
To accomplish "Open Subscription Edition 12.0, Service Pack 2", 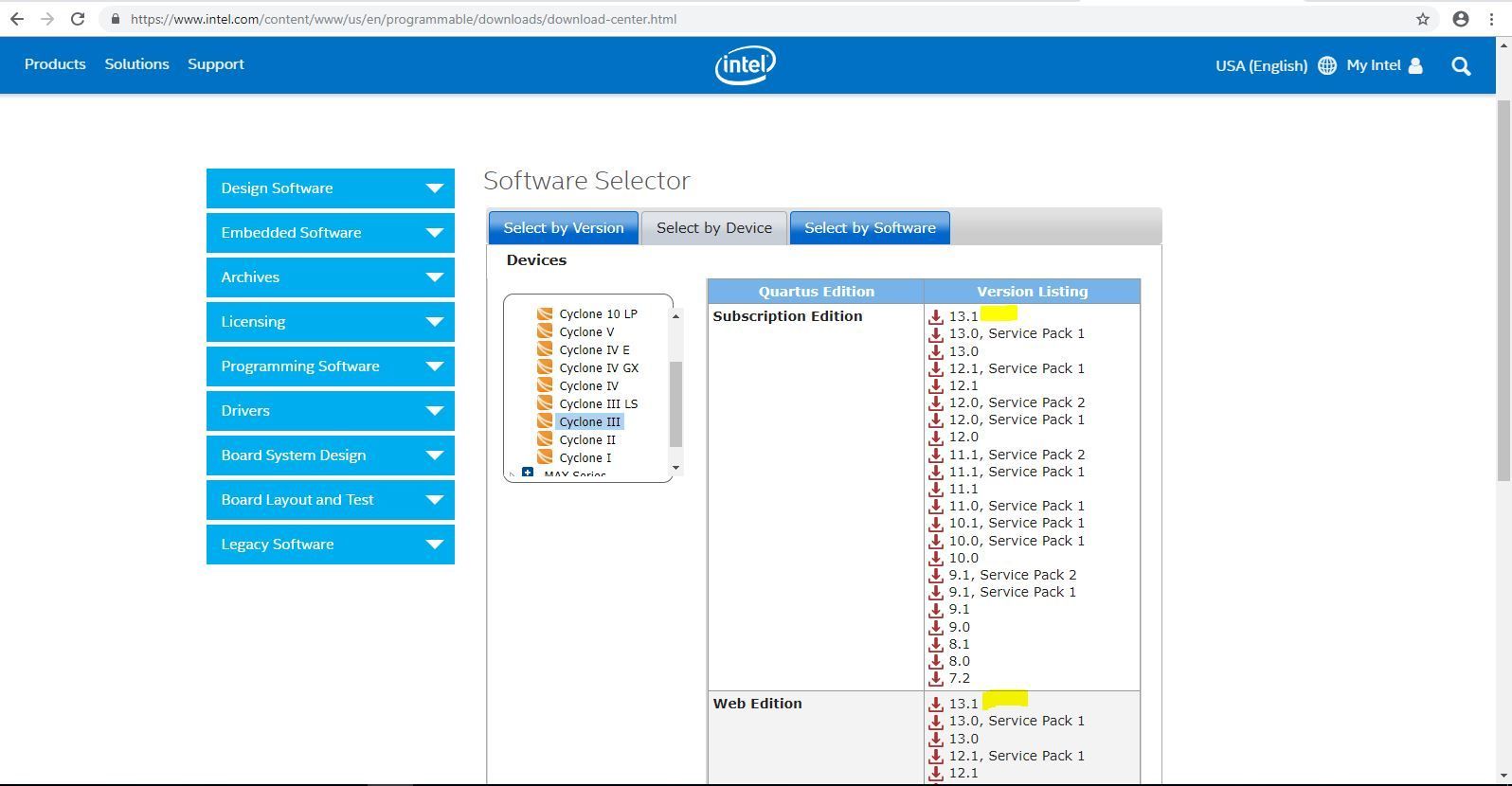I will click(1016, 402).
